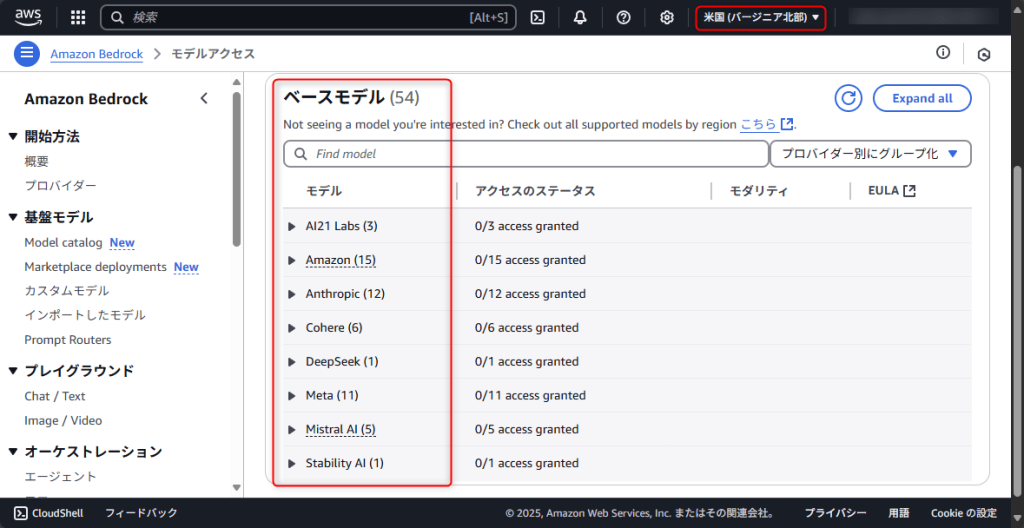Viewport: 1024px width, 528px height.
Task: Open CloudShell in the footer
Action: click(48, 513)
